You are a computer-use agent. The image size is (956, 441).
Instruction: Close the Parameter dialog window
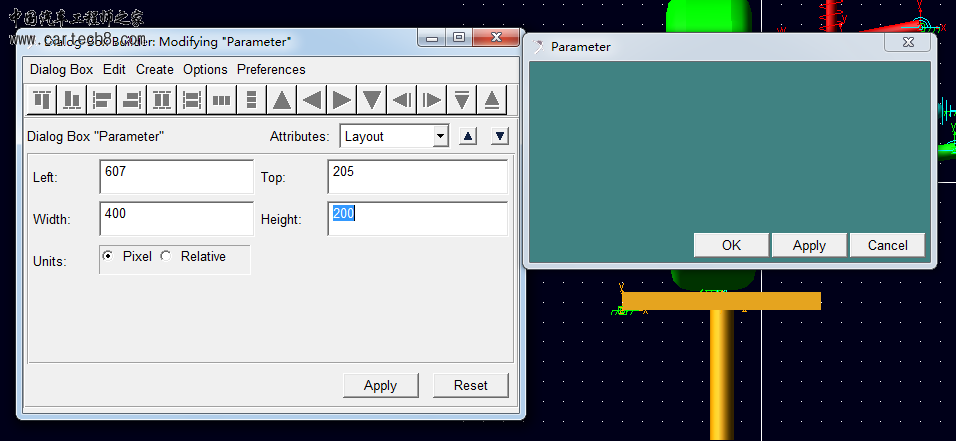[x=908, y=42]
